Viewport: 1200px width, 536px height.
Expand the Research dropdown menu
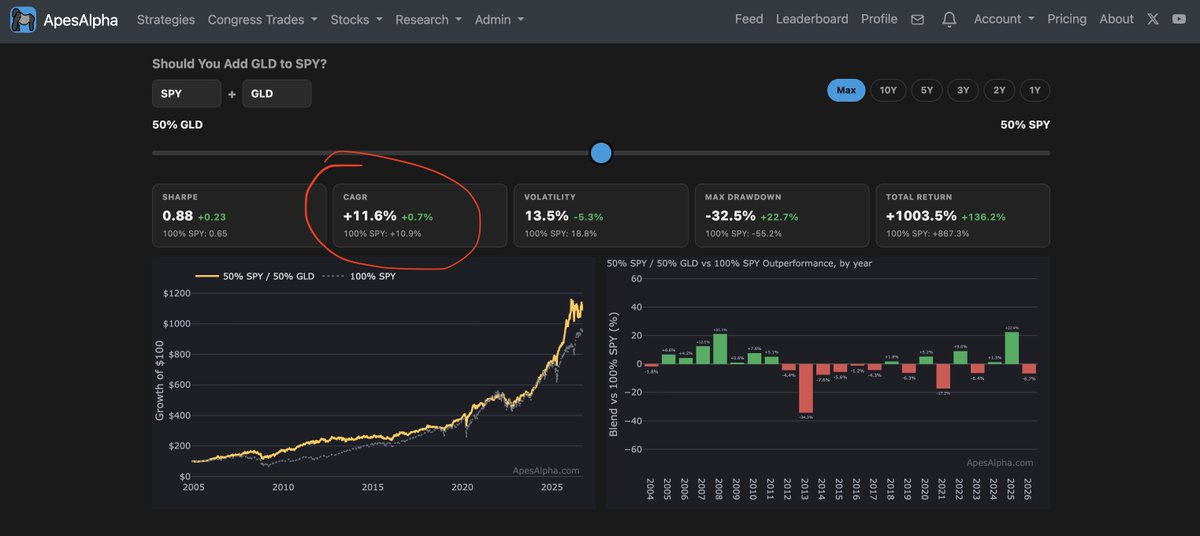click(428, 19)
